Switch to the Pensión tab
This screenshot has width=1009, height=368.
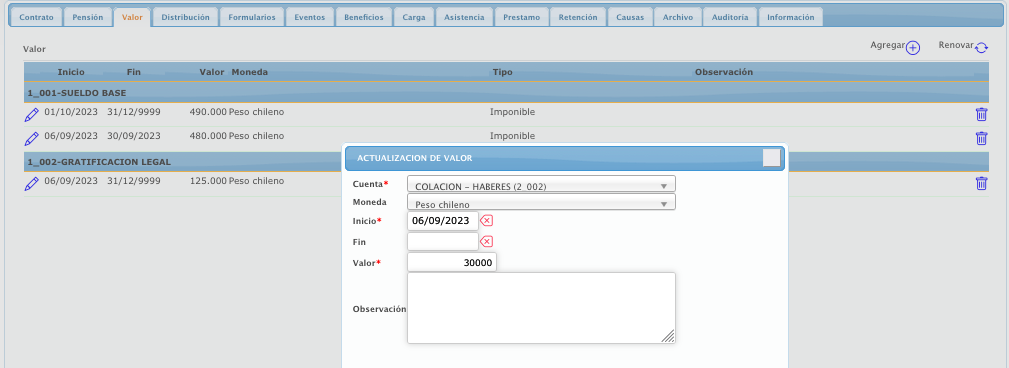pyautogui.click(x=88, y=17)
